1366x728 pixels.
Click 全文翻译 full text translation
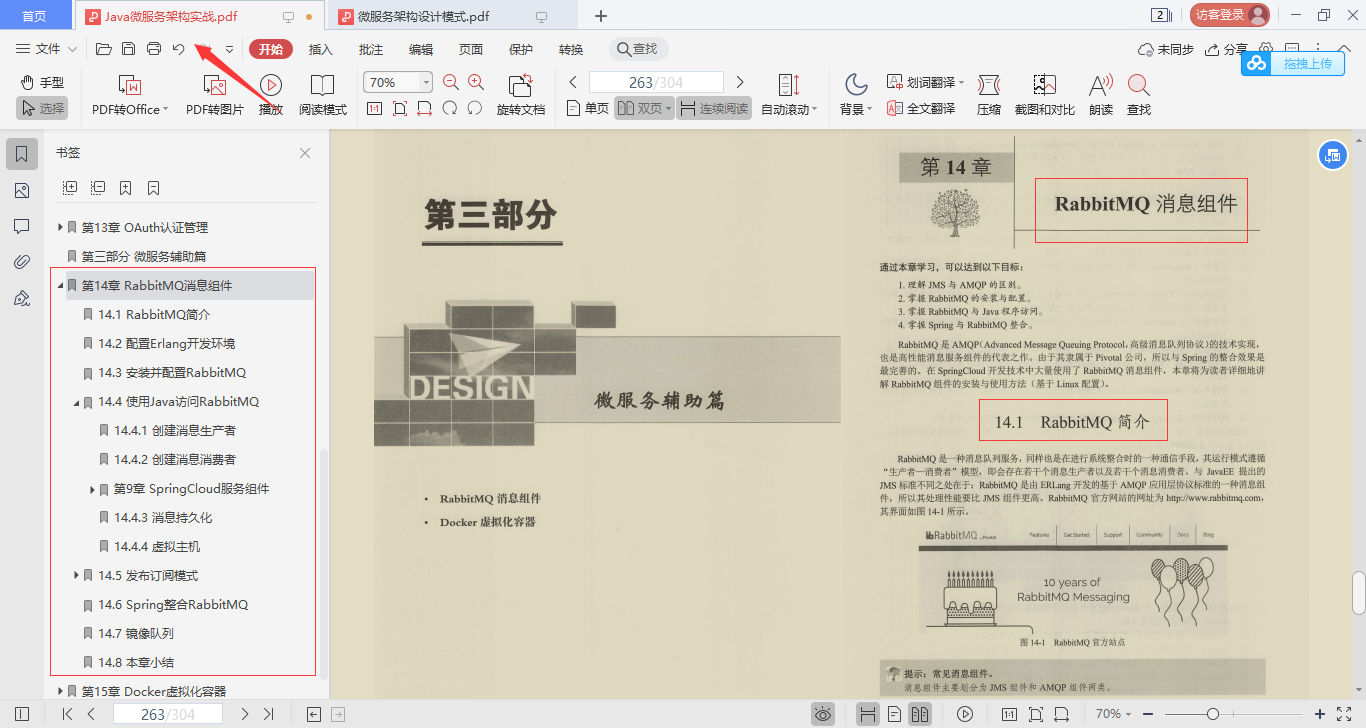point(921,108)
